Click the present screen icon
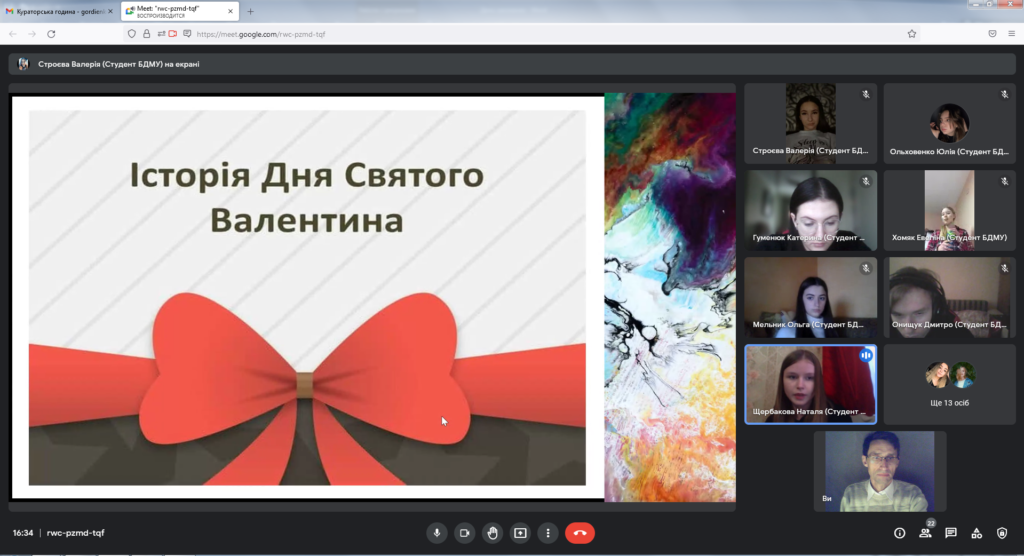Image resolution: width=1024 pixels, height=556 pixels. (x=520, y=533)
